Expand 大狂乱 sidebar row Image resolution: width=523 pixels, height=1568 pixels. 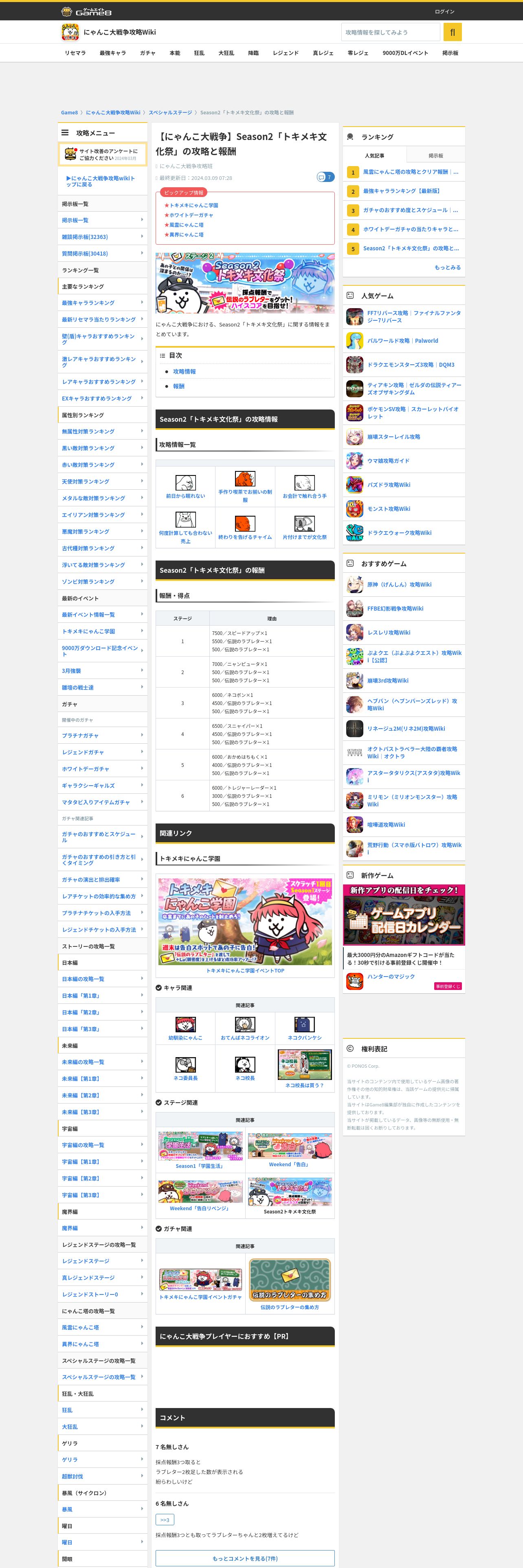(102, 1426)
